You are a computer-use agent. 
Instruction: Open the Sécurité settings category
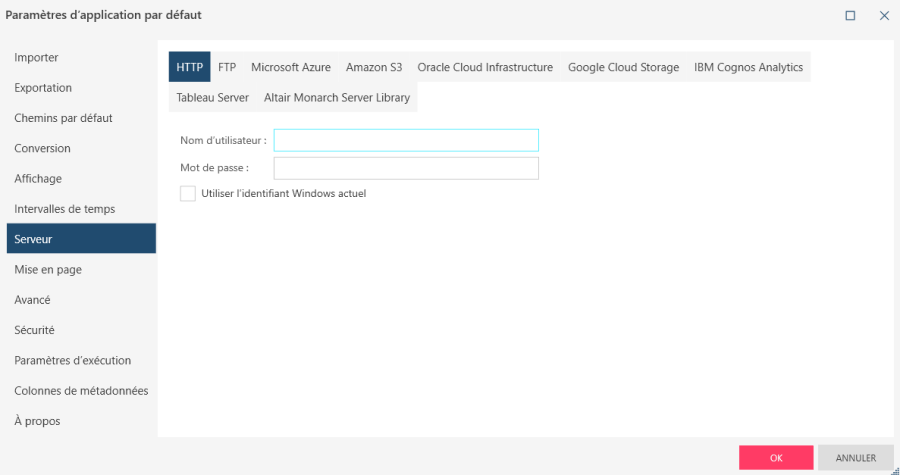34,330
